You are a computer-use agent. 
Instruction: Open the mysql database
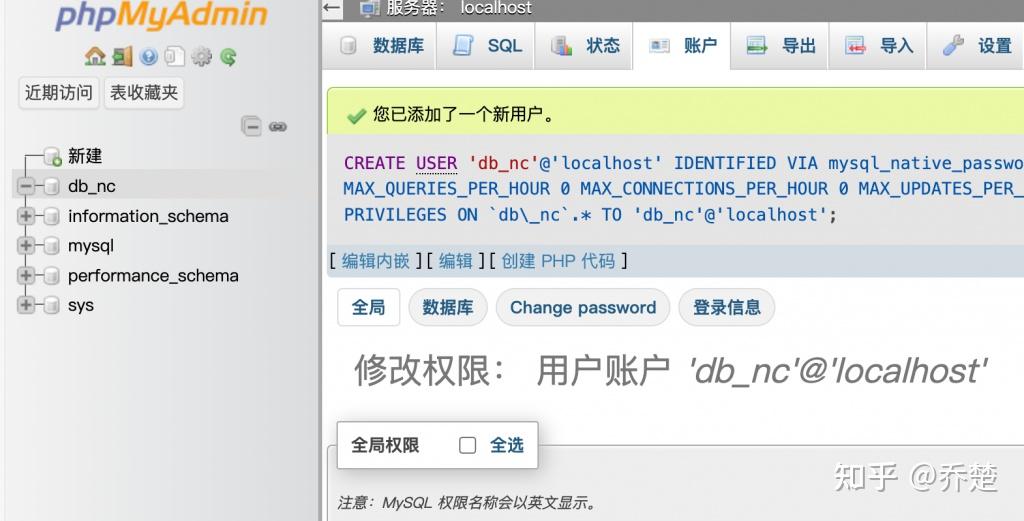pos(91,246)
